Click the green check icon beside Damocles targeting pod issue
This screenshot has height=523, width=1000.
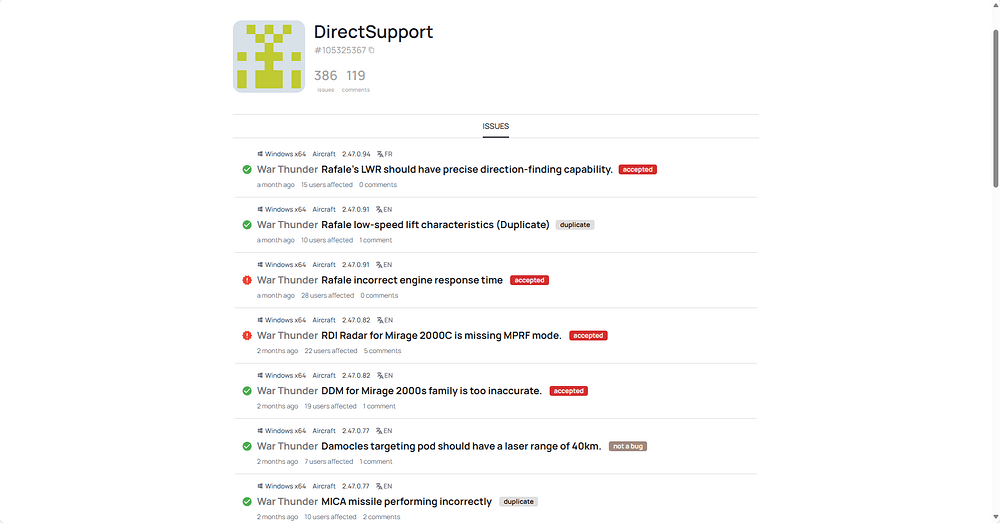(x=247, y=446)
